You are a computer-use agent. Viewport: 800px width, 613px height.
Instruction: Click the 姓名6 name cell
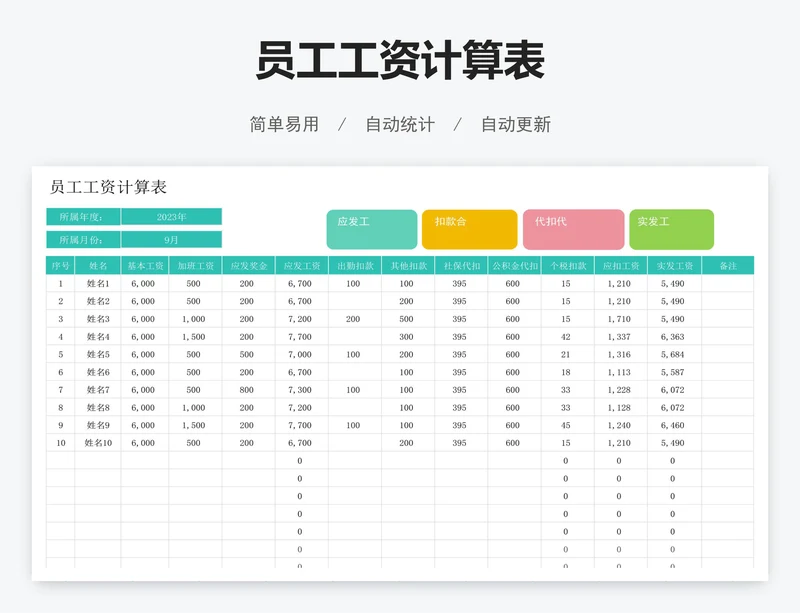tap(98, 372)
